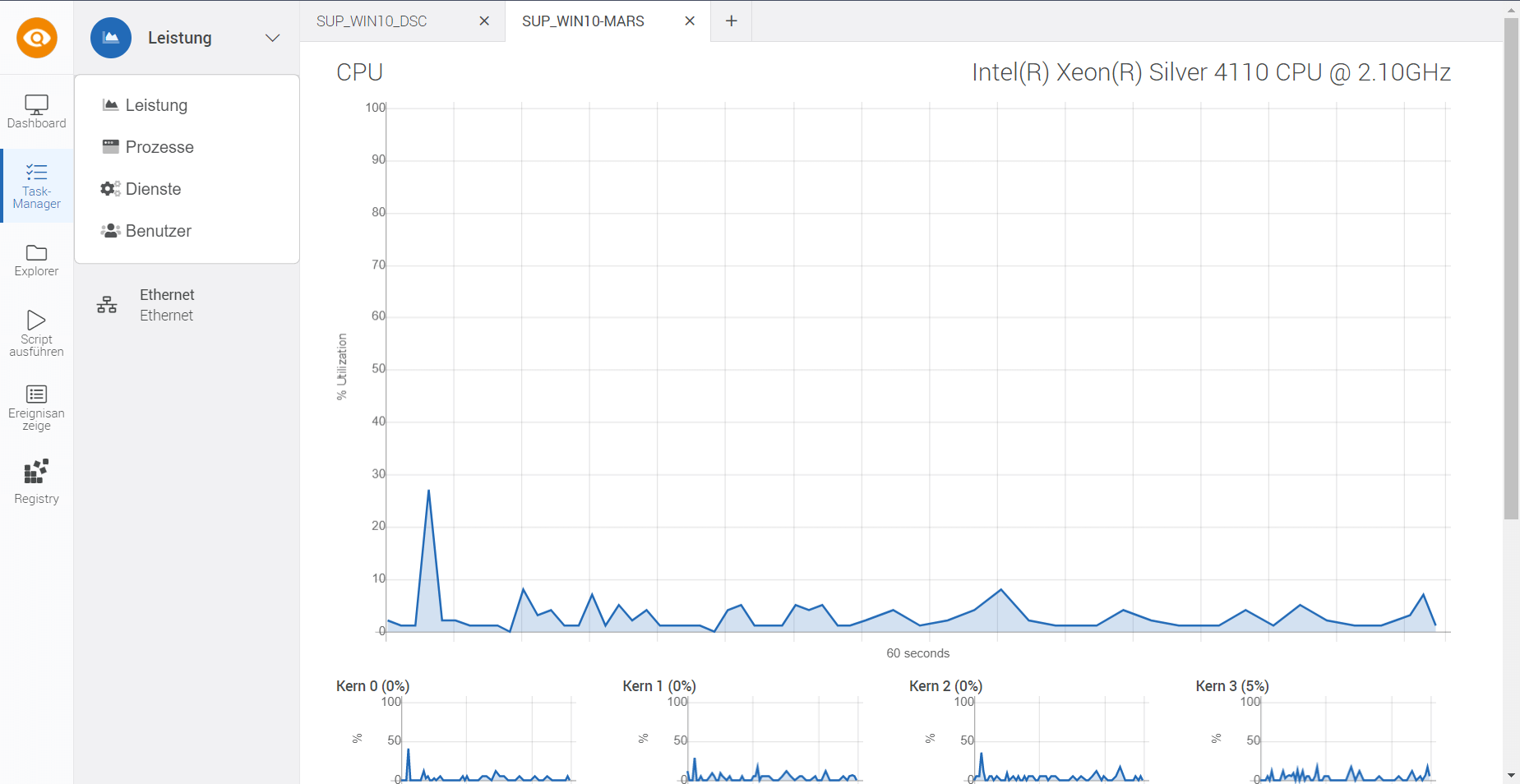Click the orange eye logo icon
The image size is (1520, 784).
coord(37,38)
